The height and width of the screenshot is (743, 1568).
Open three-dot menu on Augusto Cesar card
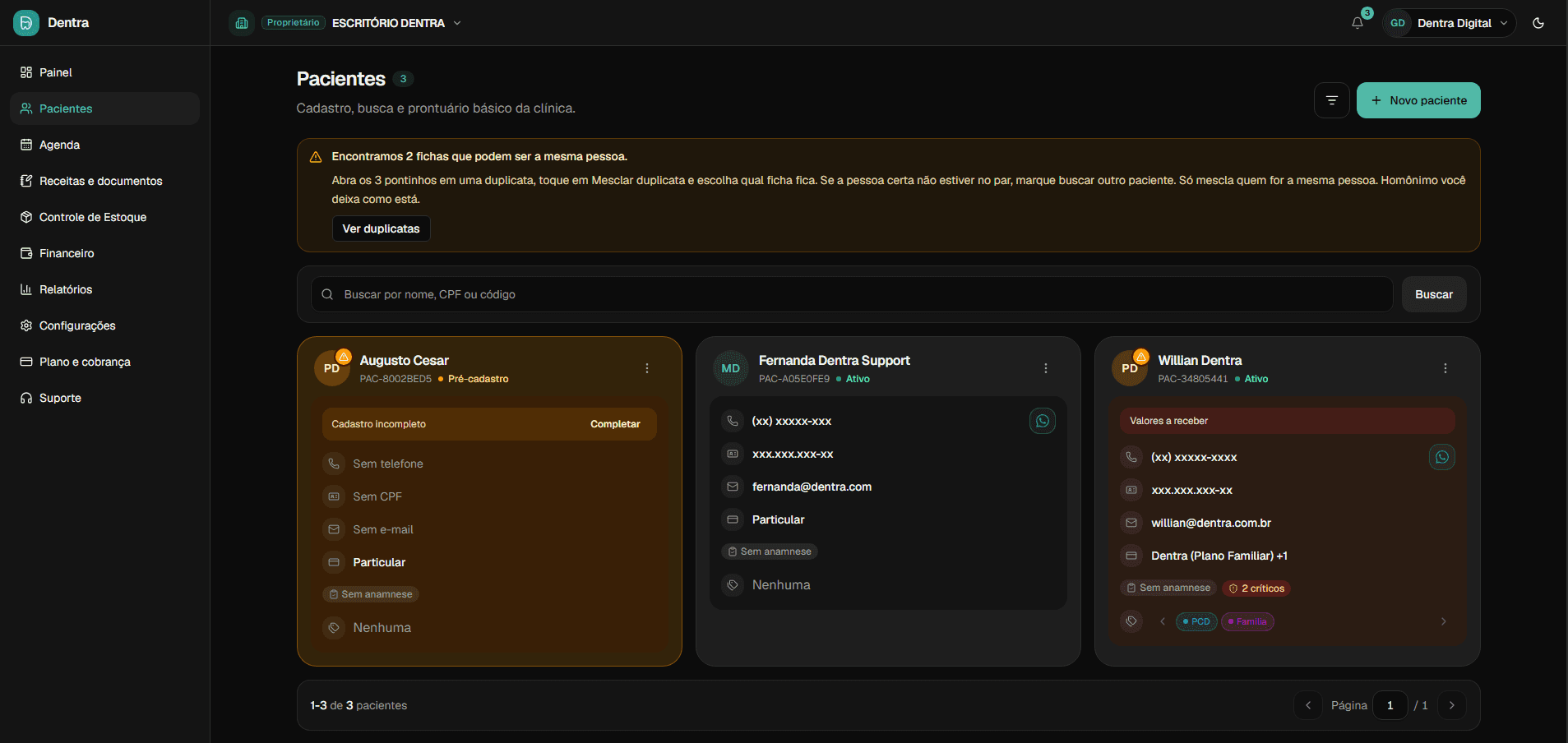647,368
